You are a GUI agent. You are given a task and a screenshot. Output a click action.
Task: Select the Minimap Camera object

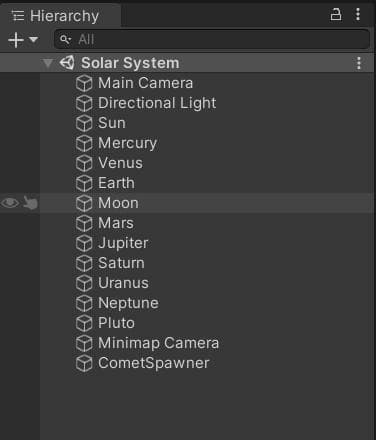coord(158,343)
